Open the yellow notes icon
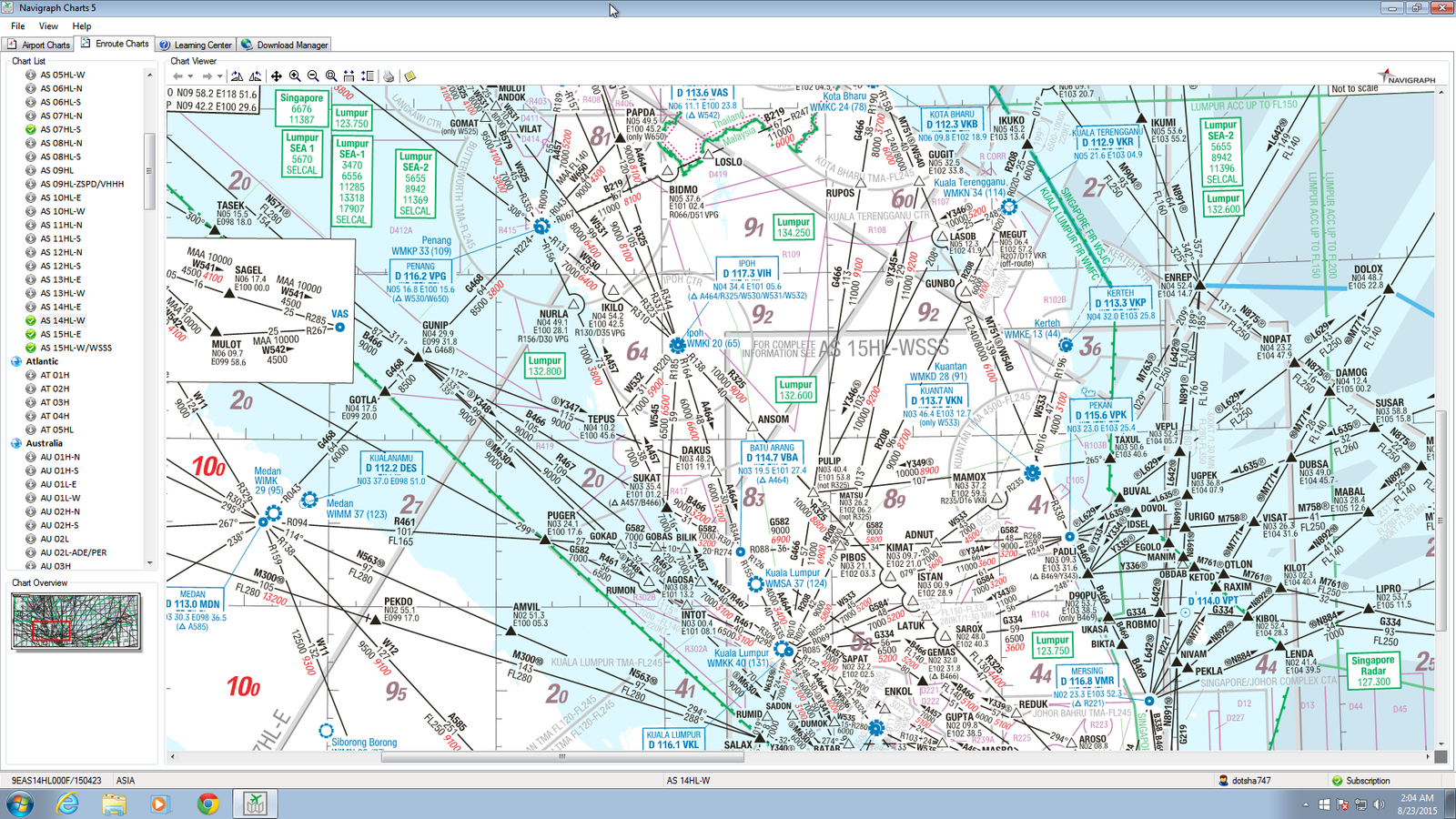The image size is (1456, 819). (x=410, y=76)
